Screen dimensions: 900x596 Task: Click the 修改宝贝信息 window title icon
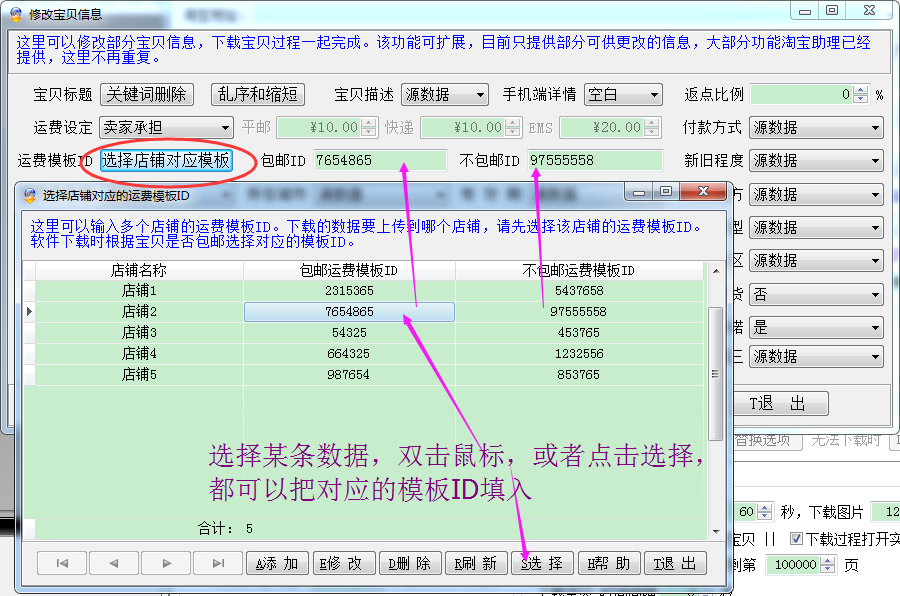pos(15,14)
